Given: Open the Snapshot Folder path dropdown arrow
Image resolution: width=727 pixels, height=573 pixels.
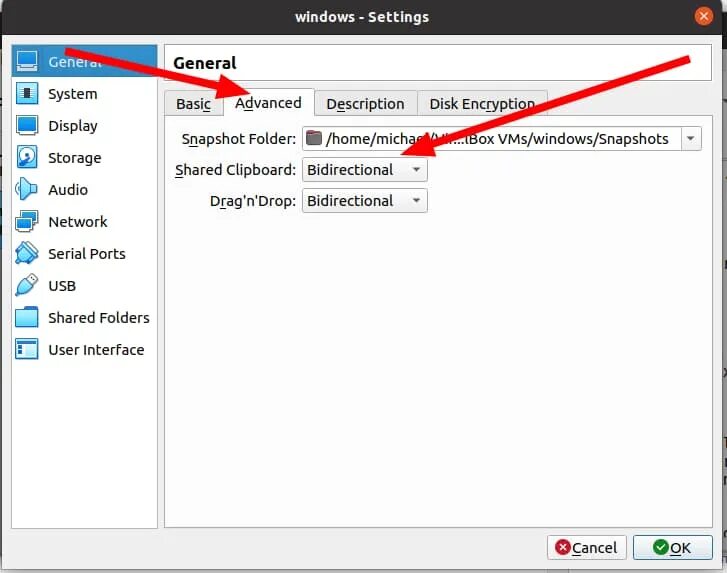Looking at the screenshot, I should [x=691, y=139].
